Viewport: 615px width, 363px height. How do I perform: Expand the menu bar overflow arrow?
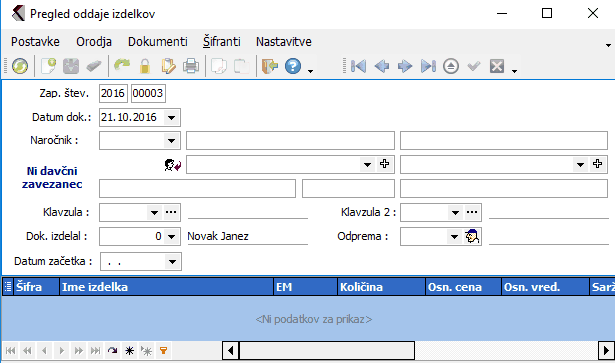pos(608,45)
